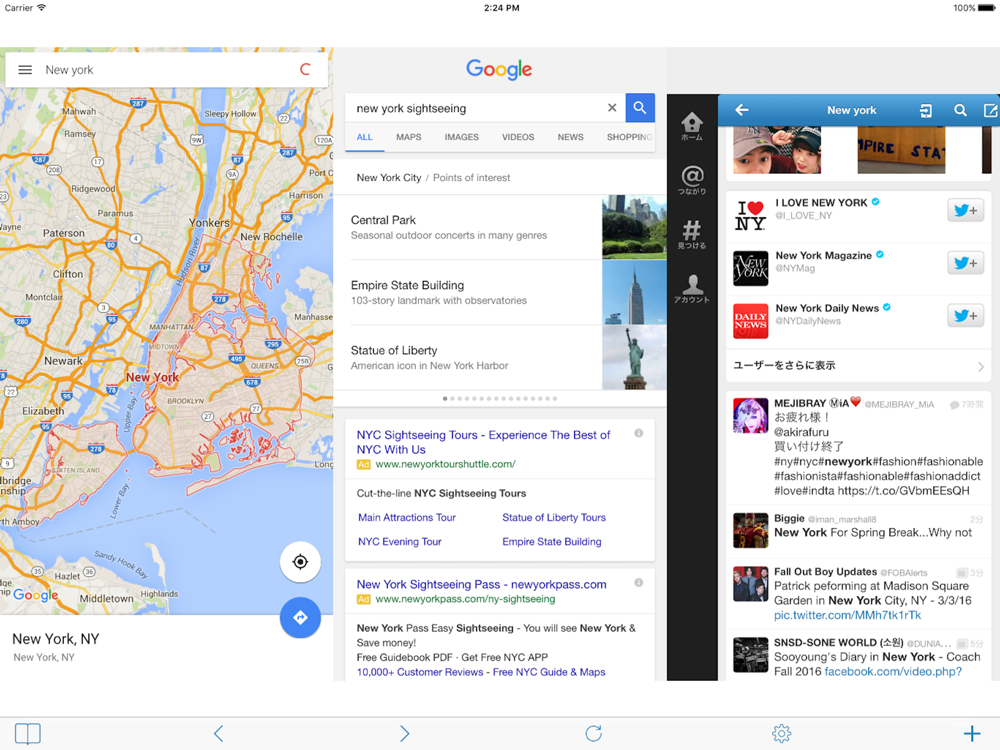
Task: Open the Main Attractions Tour sitelink
Action: point(407,517)
